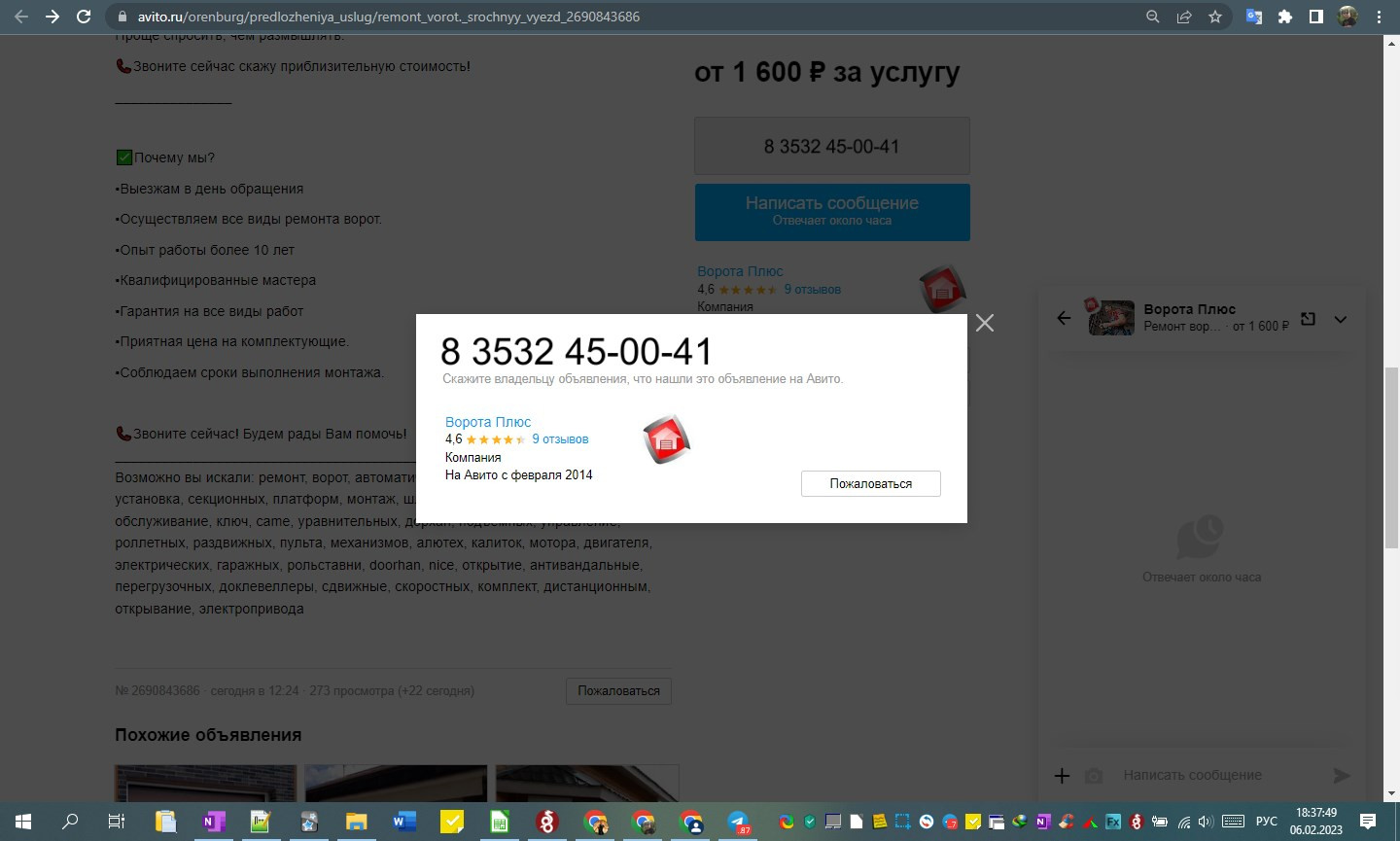This screenshot has height=841, width=1400.
Task: Open the extensions puzzle menu
Action: pyautogui.click(x=1285, y=17)
